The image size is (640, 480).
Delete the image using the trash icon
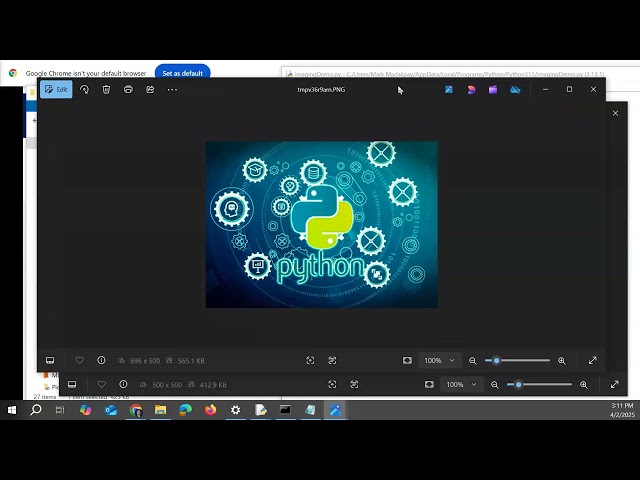[x=106, y=89]
